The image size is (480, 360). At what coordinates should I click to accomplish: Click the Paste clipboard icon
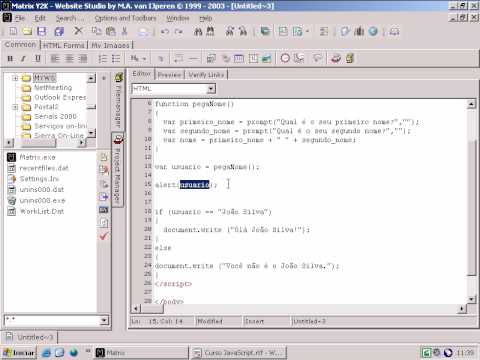click(x=110, y=31)
